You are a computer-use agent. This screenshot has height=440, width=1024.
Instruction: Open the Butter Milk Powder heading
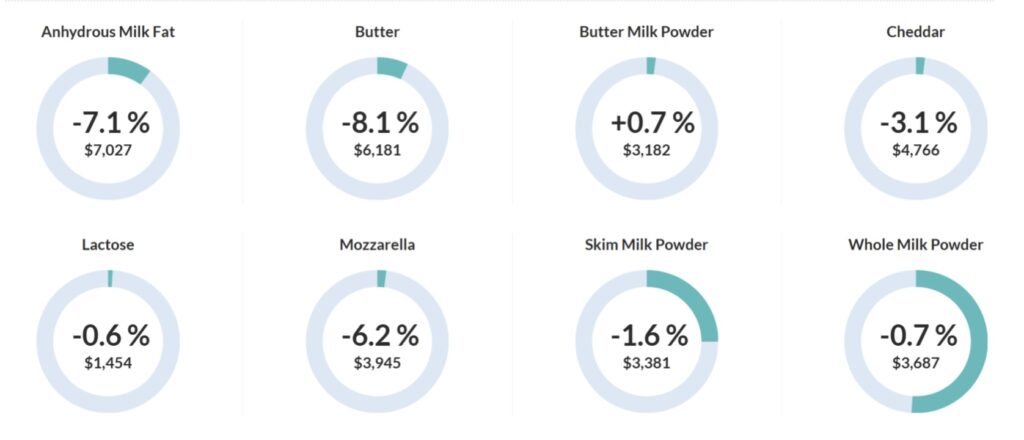pos(646,32)
